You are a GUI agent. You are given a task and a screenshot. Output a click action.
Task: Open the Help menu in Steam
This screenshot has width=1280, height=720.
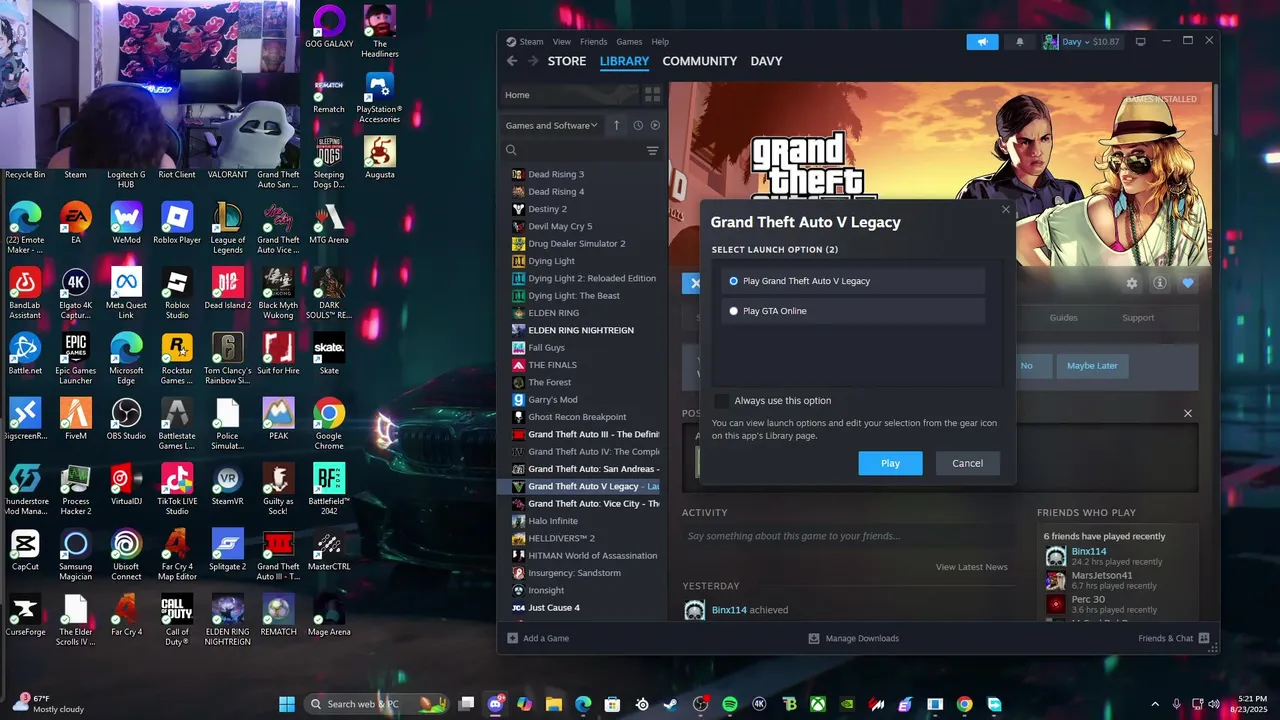(x=660, y=42)
